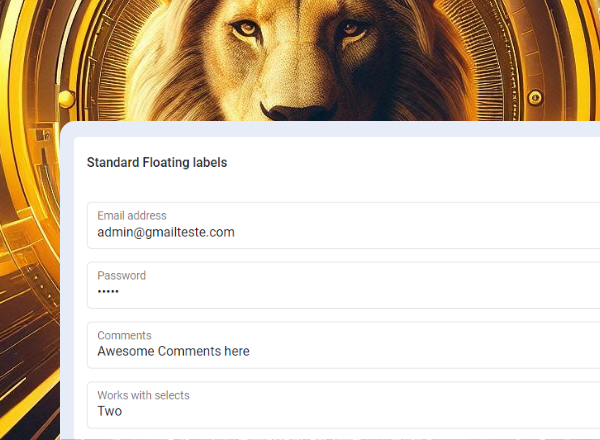600x440 pixels.
Task: Click the lion's left eye in image
Action: [246, 31]
